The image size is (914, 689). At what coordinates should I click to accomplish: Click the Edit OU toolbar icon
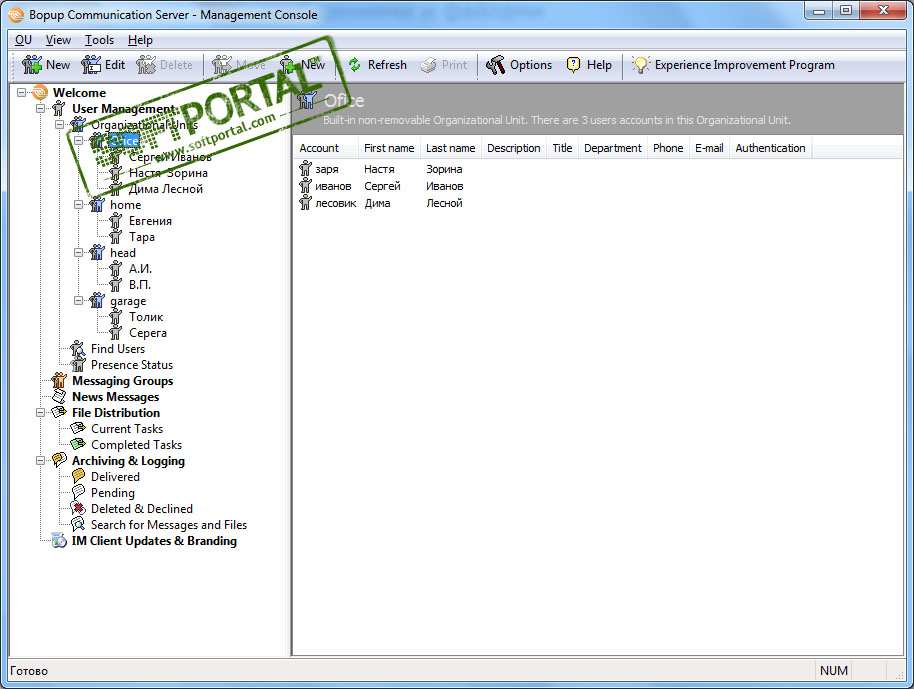(91, 65)
